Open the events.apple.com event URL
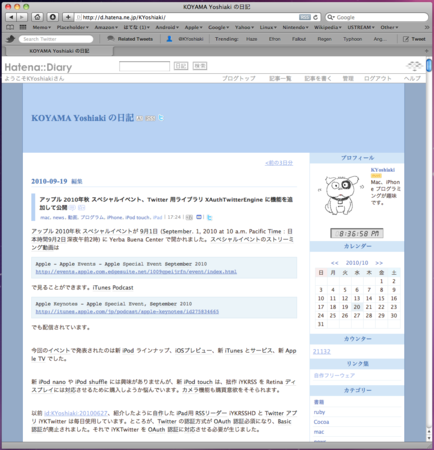434x450 pixels. click(x=136, y=272)
